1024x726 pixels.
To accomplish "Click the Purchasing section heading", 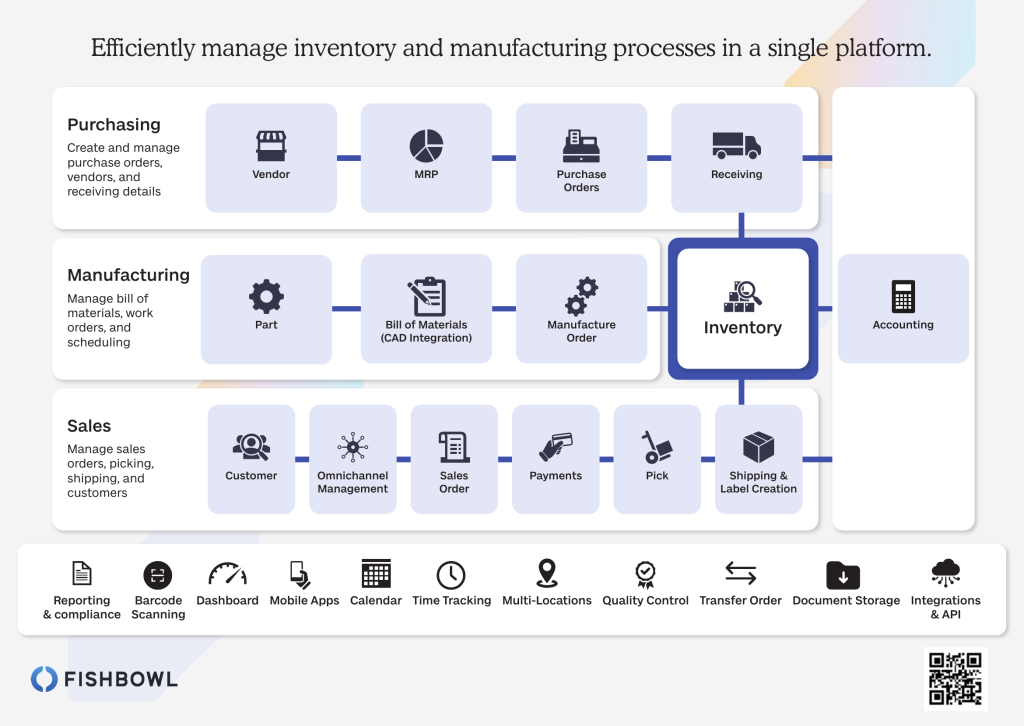I will click(x=114, y=125).
